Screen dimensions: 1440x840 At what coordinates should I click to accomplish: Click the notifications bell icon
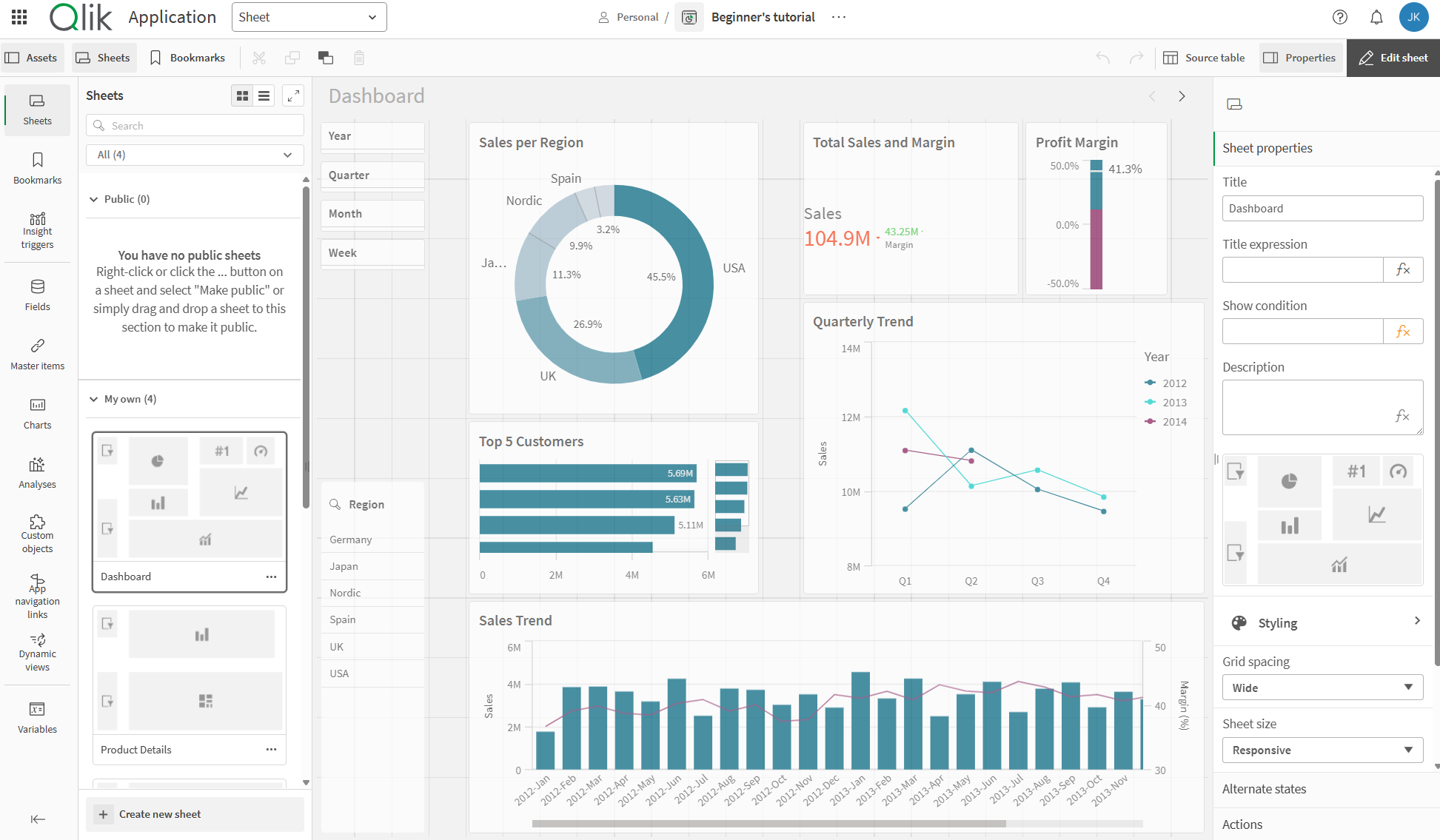coord(1376,17)
